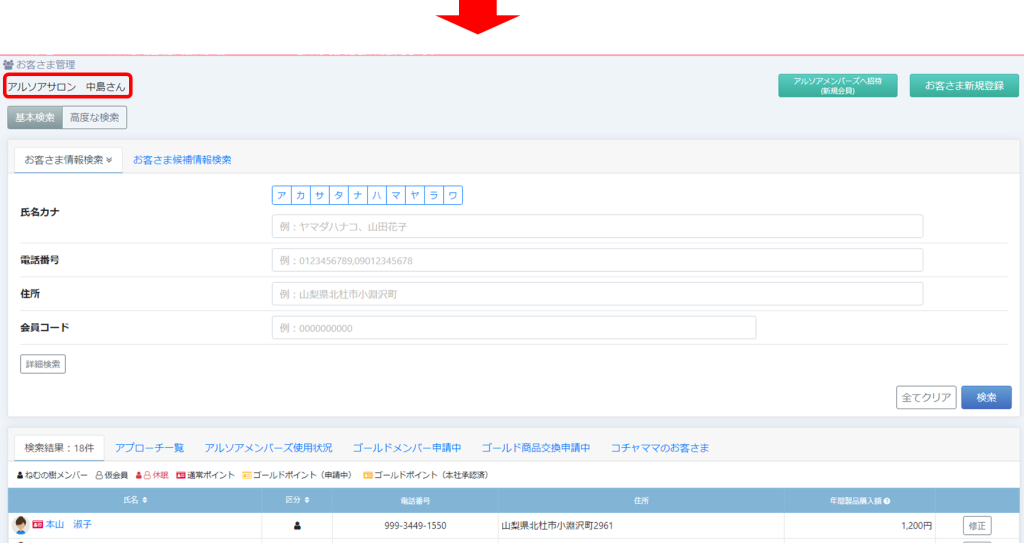1024x543 pixels.
Task: Click the ゴールドポイント（申請中） legend icon
Action: 247,475
